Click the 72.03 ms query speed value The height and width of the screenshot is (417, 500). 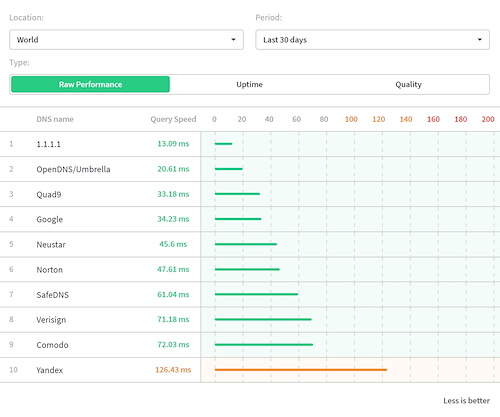pyautogui.click(x=173, y=344)
